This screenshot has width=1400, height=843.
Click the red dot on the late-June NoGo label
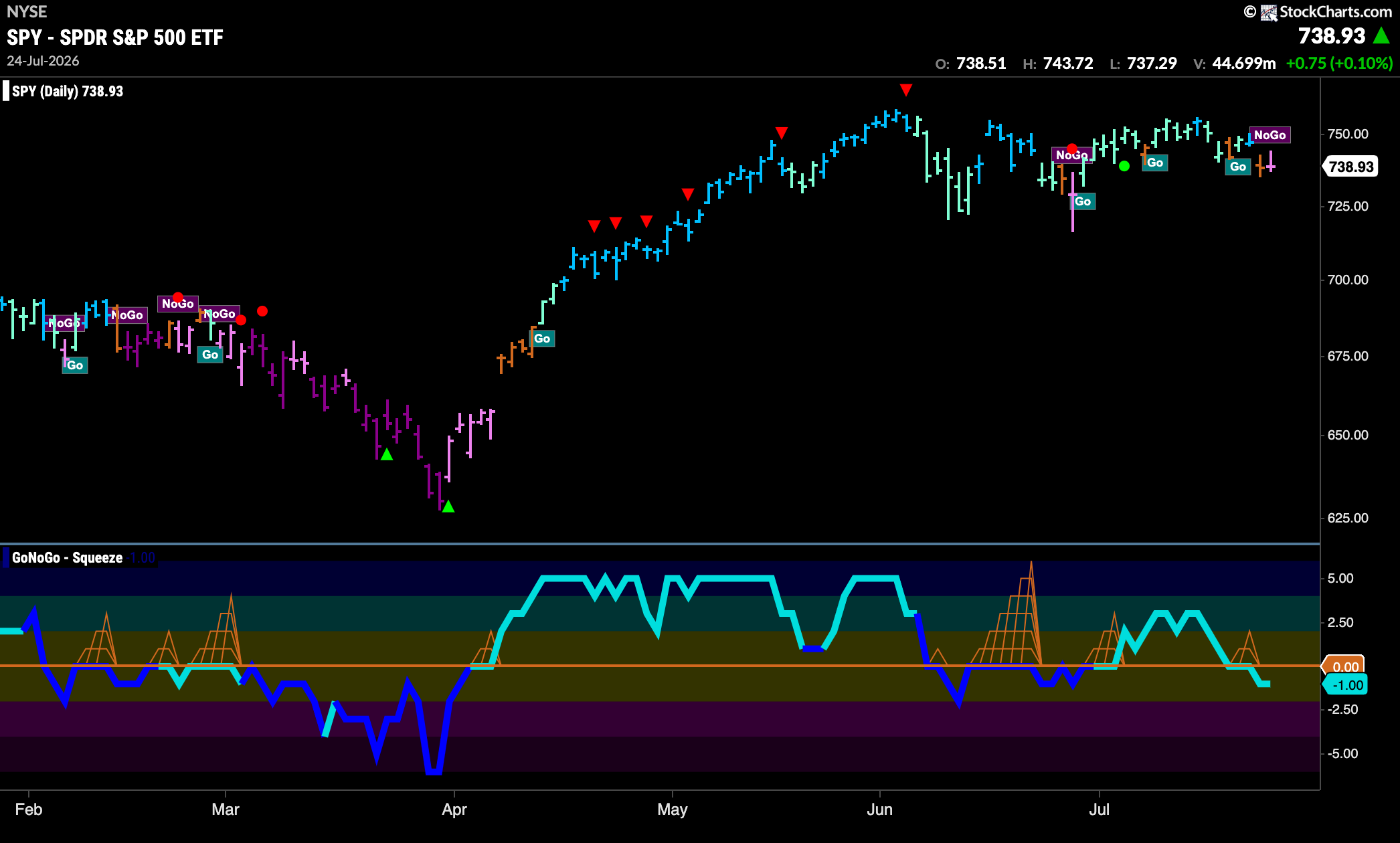click(x=1072, y=149)
